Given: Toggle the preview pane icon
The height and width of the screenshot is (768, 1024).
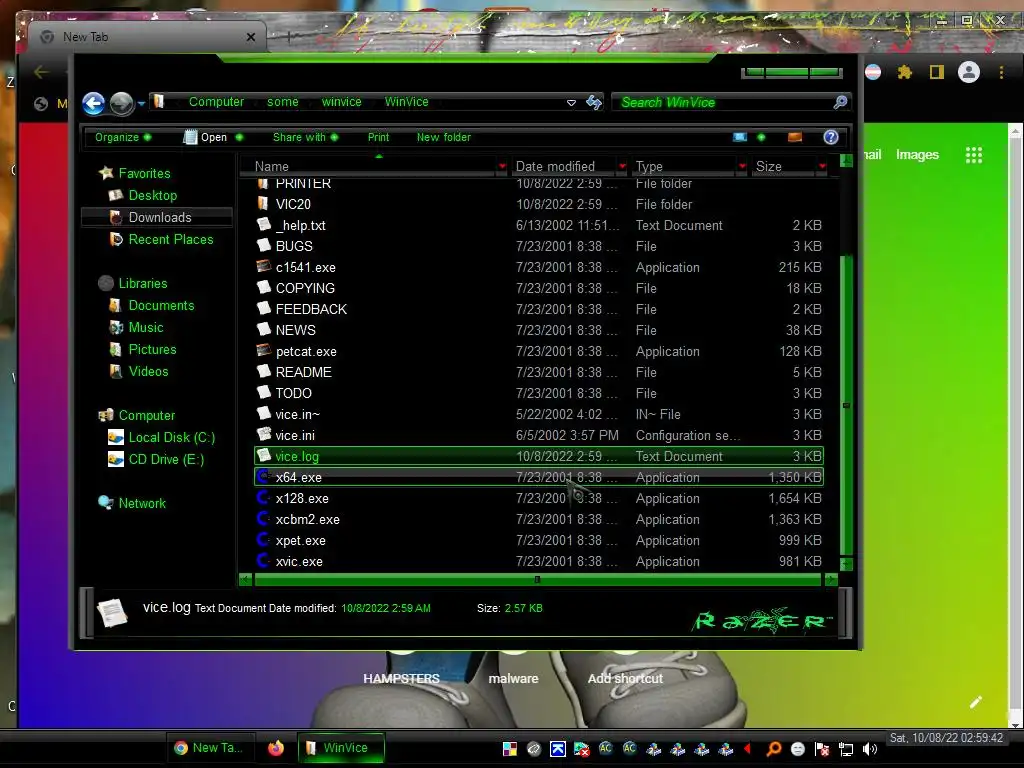Looking at the screenshot, I should (x=795, y=137).
